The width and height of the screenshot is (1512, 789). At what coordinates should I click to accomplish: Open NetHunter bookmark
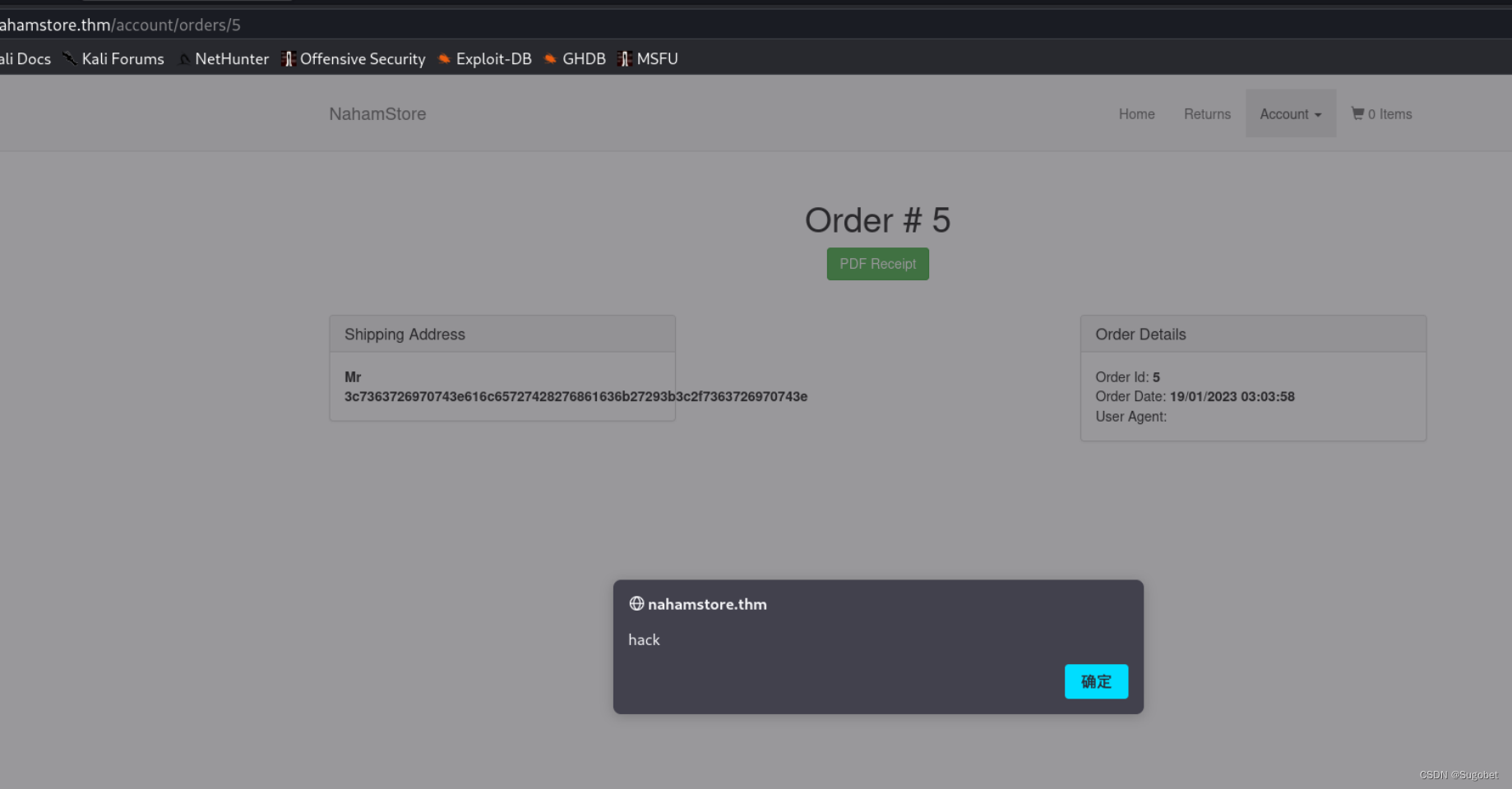[x=224, y=58]
